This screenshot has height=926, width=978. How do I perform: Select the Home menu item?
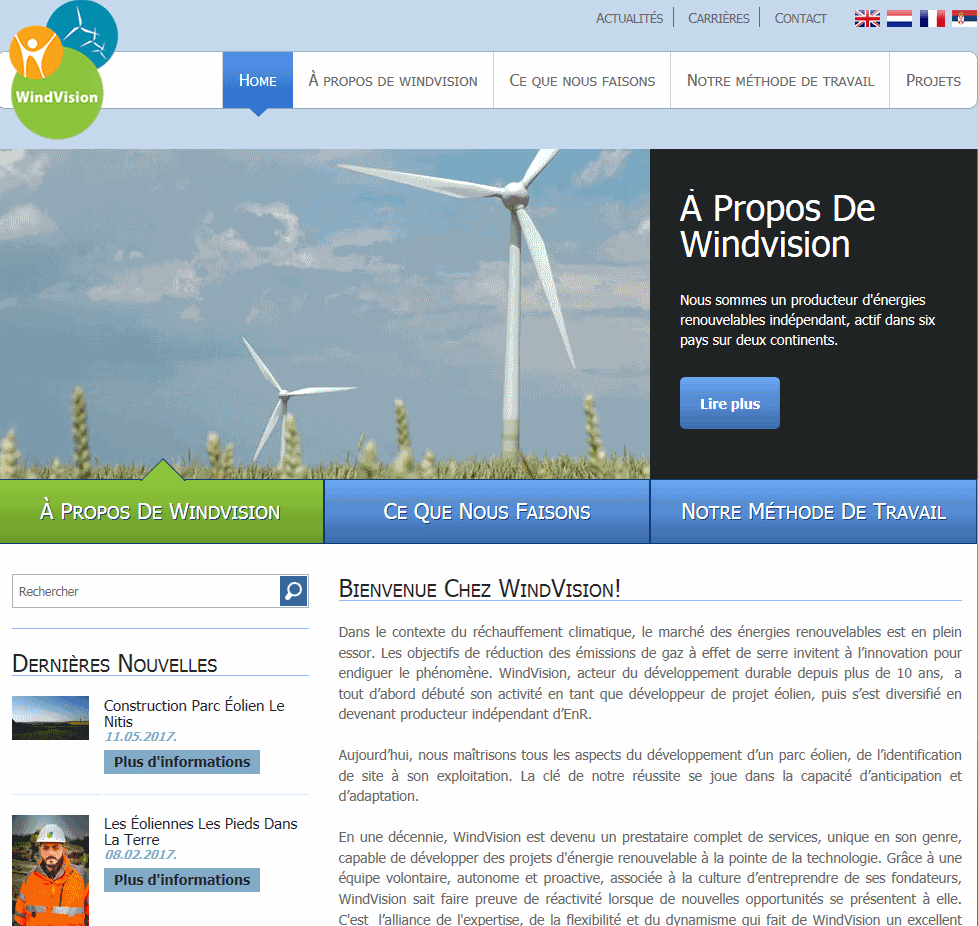(x=258, y=80)
